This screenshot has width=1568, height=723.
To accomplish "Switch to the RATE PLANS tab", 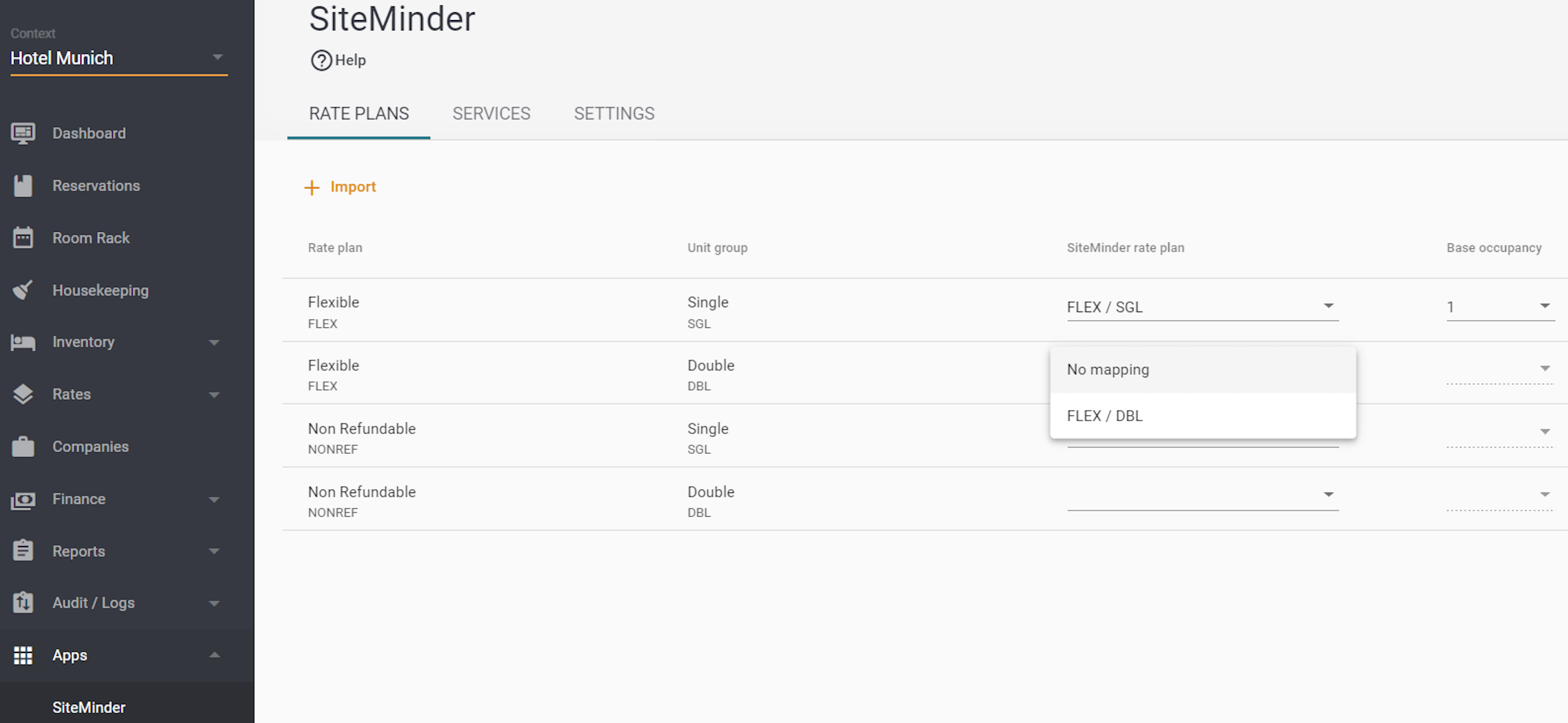I will (358, 114).
